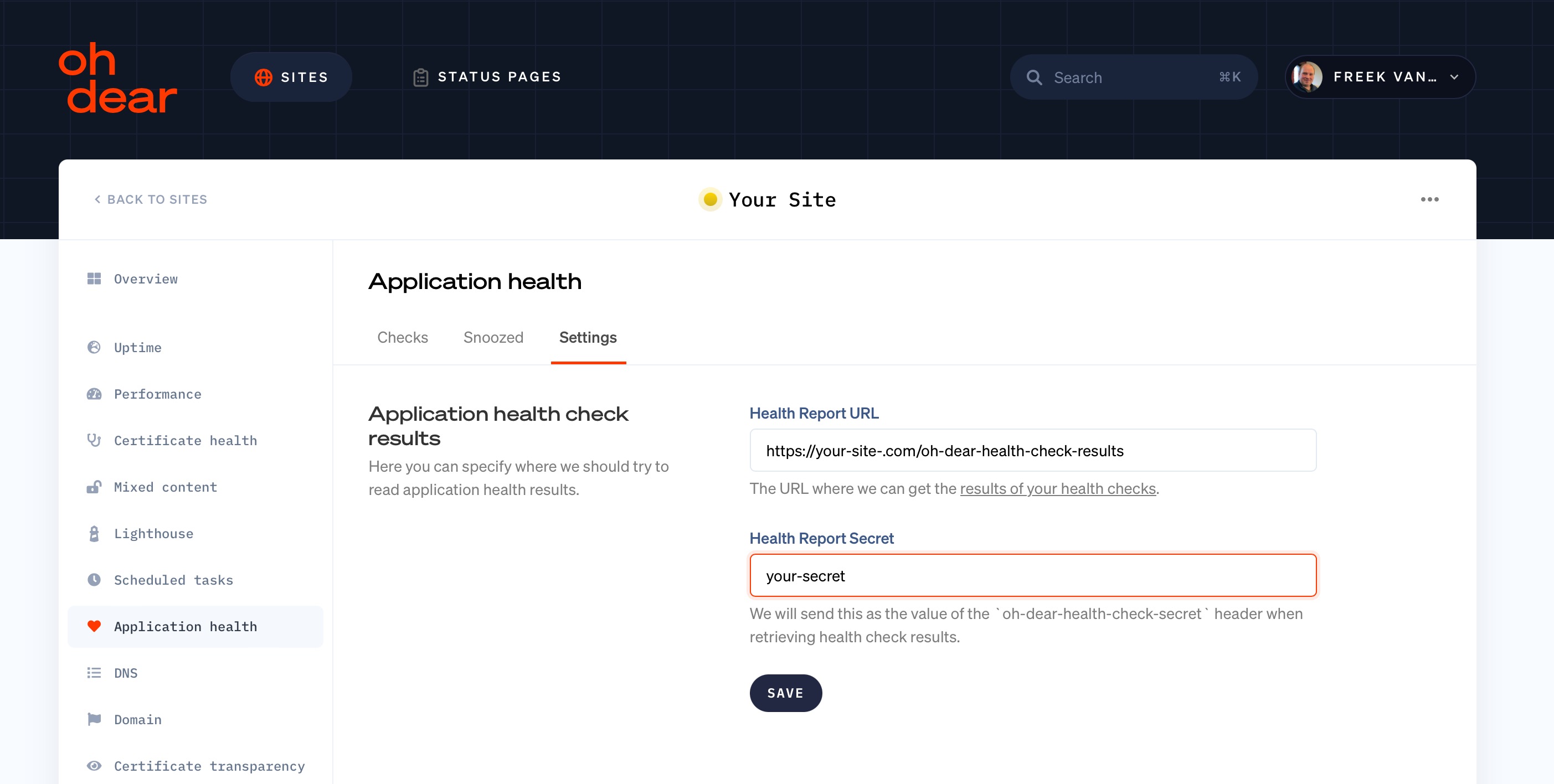Open Certificate health in the sidebar
Viewport: 1554px width, 784px height.
click(195, 440)
